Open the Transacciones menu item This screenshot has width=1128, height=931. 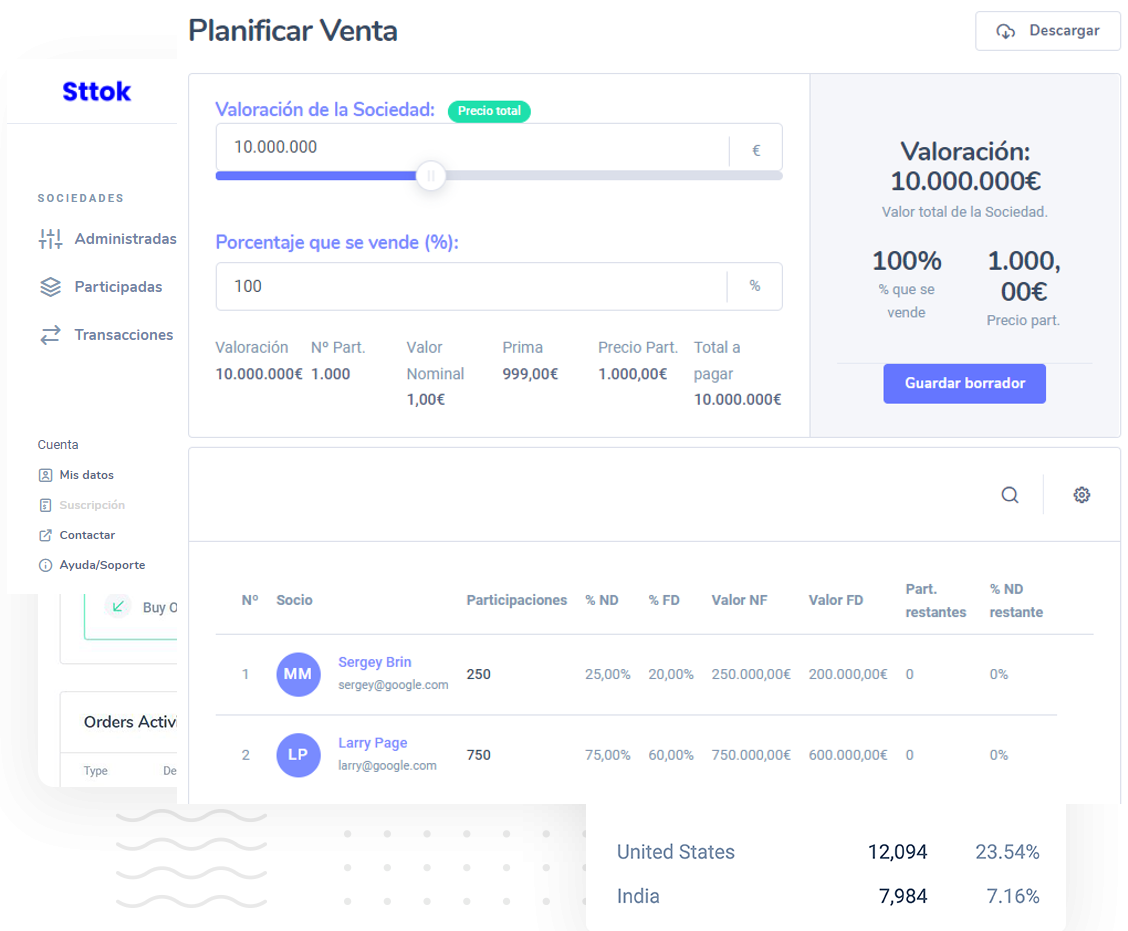coord(123,335)
